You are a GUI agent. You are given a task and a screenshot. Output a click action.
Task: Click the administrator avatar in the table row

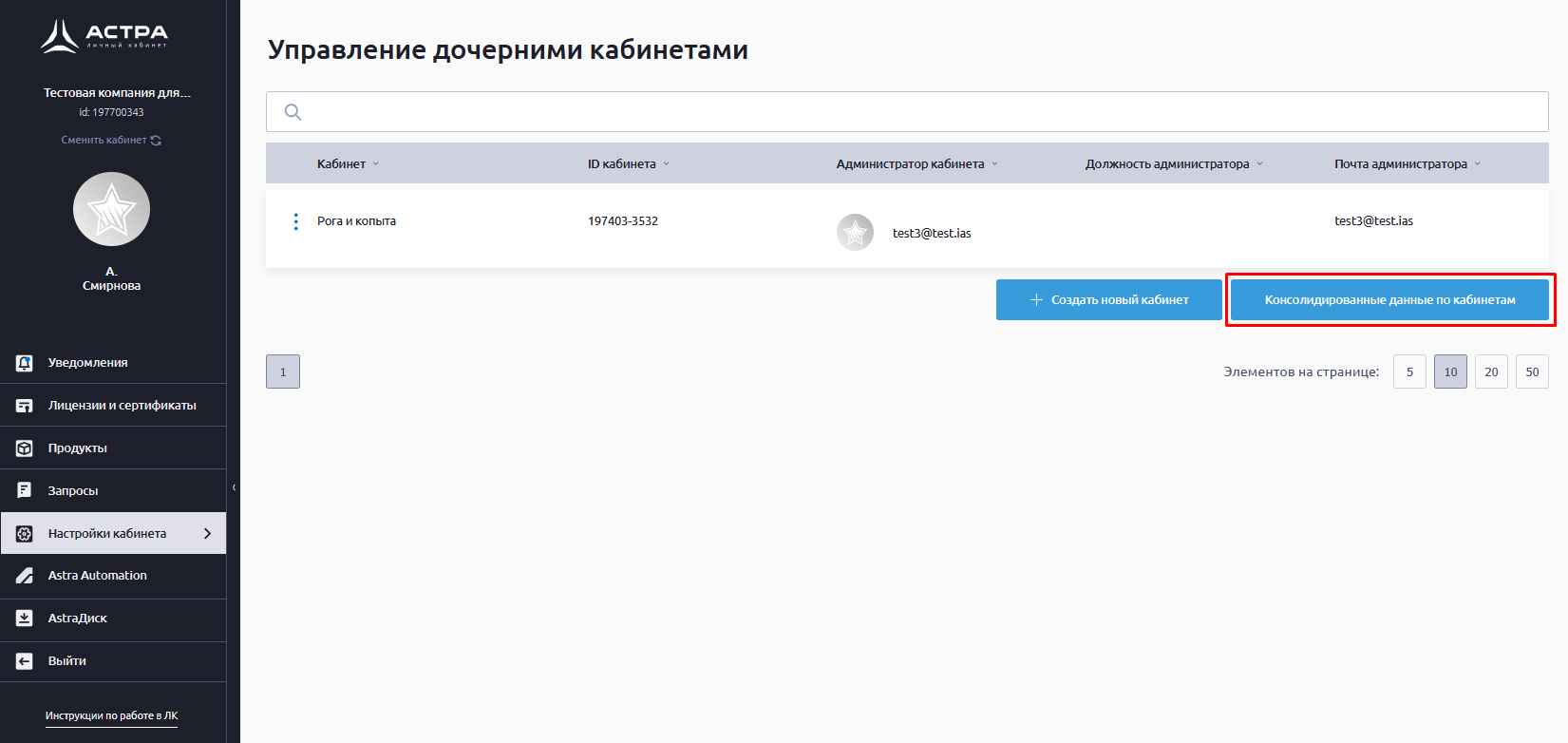(855, 232)
